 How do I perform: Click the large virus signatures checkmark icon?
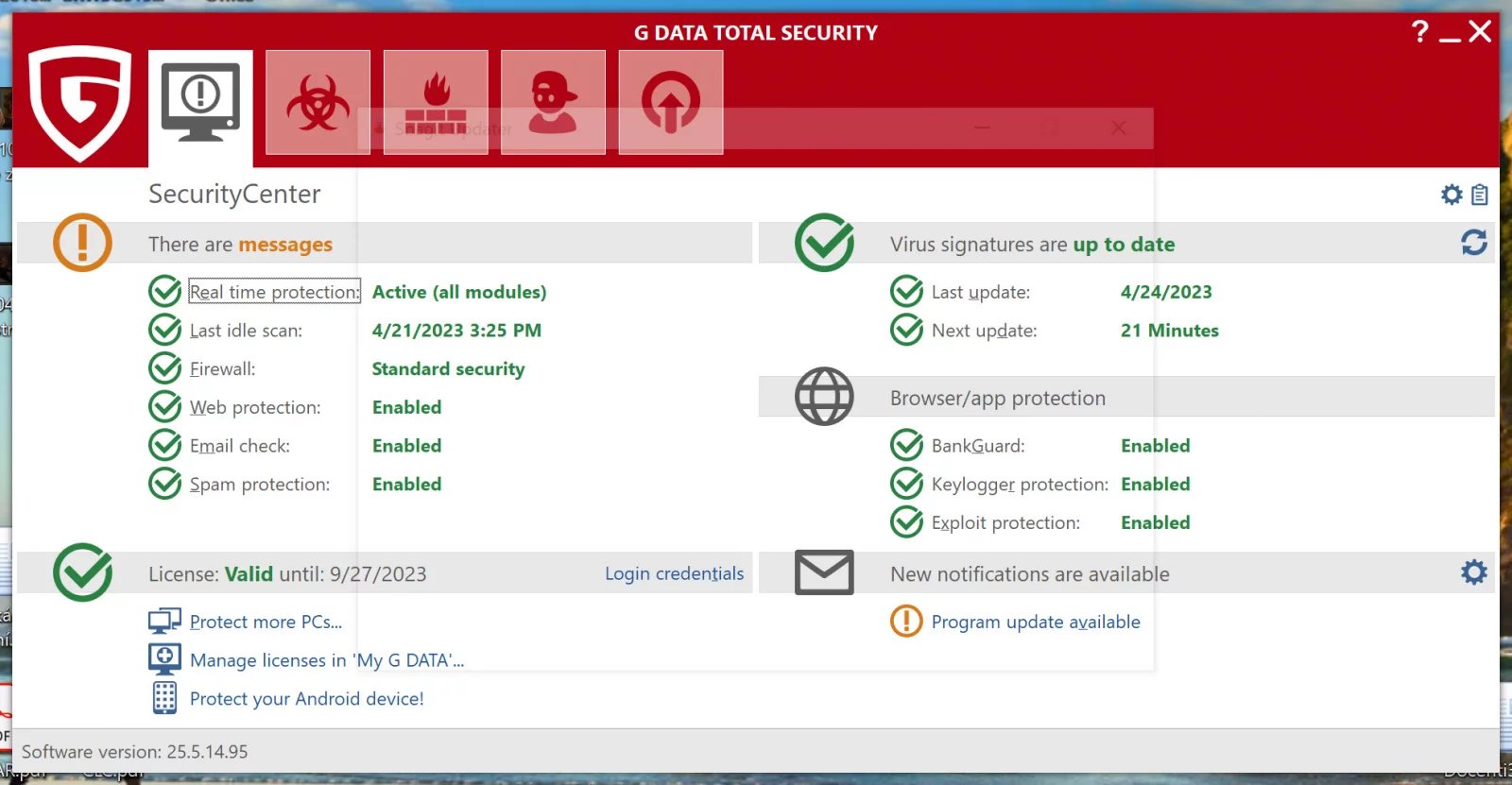point(825,243)
